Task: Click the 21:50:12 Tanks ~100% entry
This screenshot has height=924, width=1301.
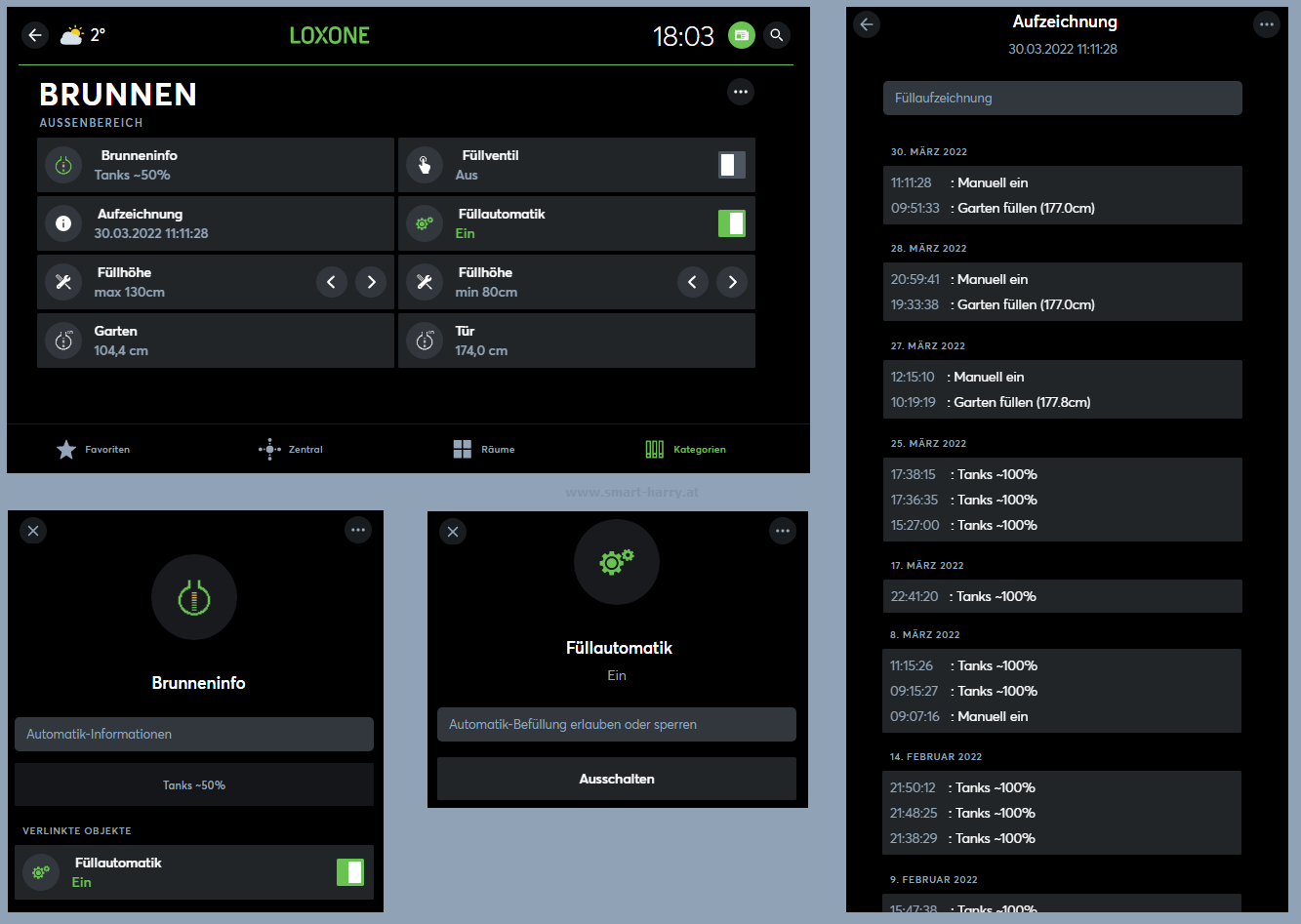Action: [x=1063, y=787]
